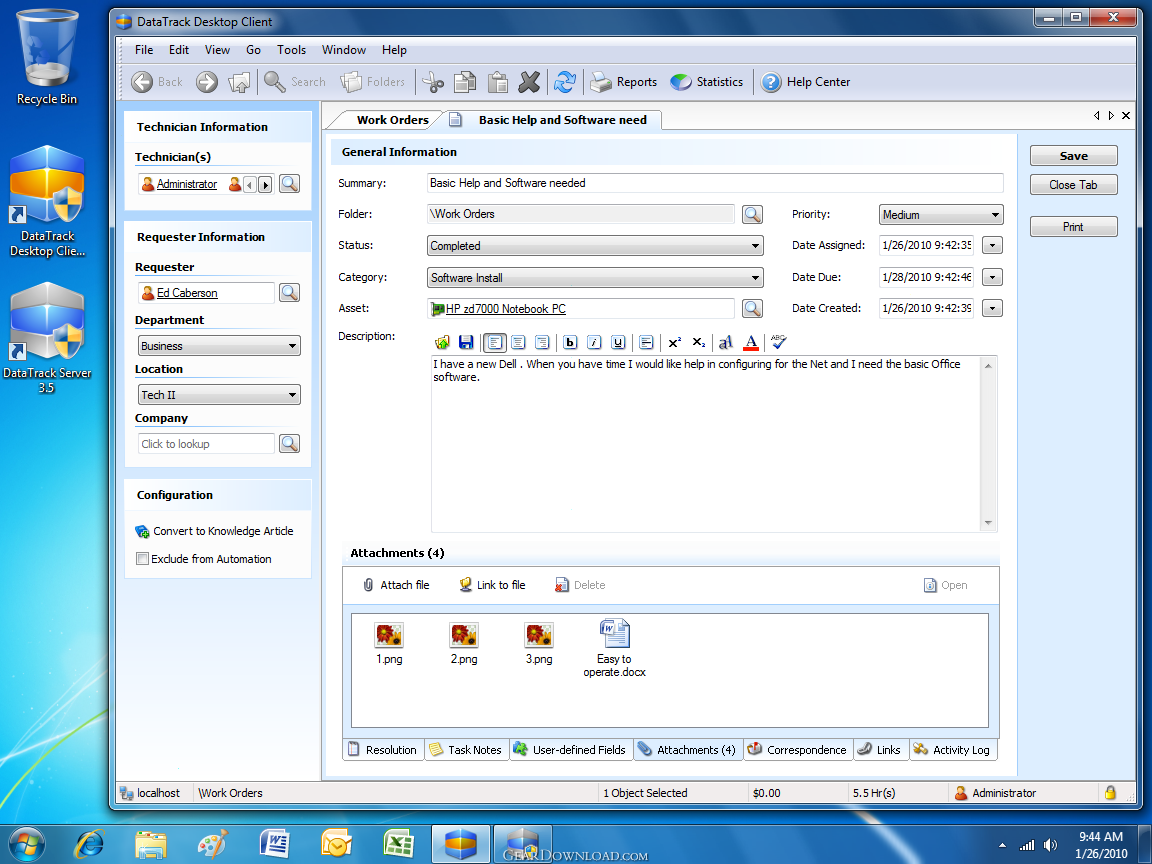Open the Category dropdown
Viewport: 1152px width, 864px height.
click(595, 278)
